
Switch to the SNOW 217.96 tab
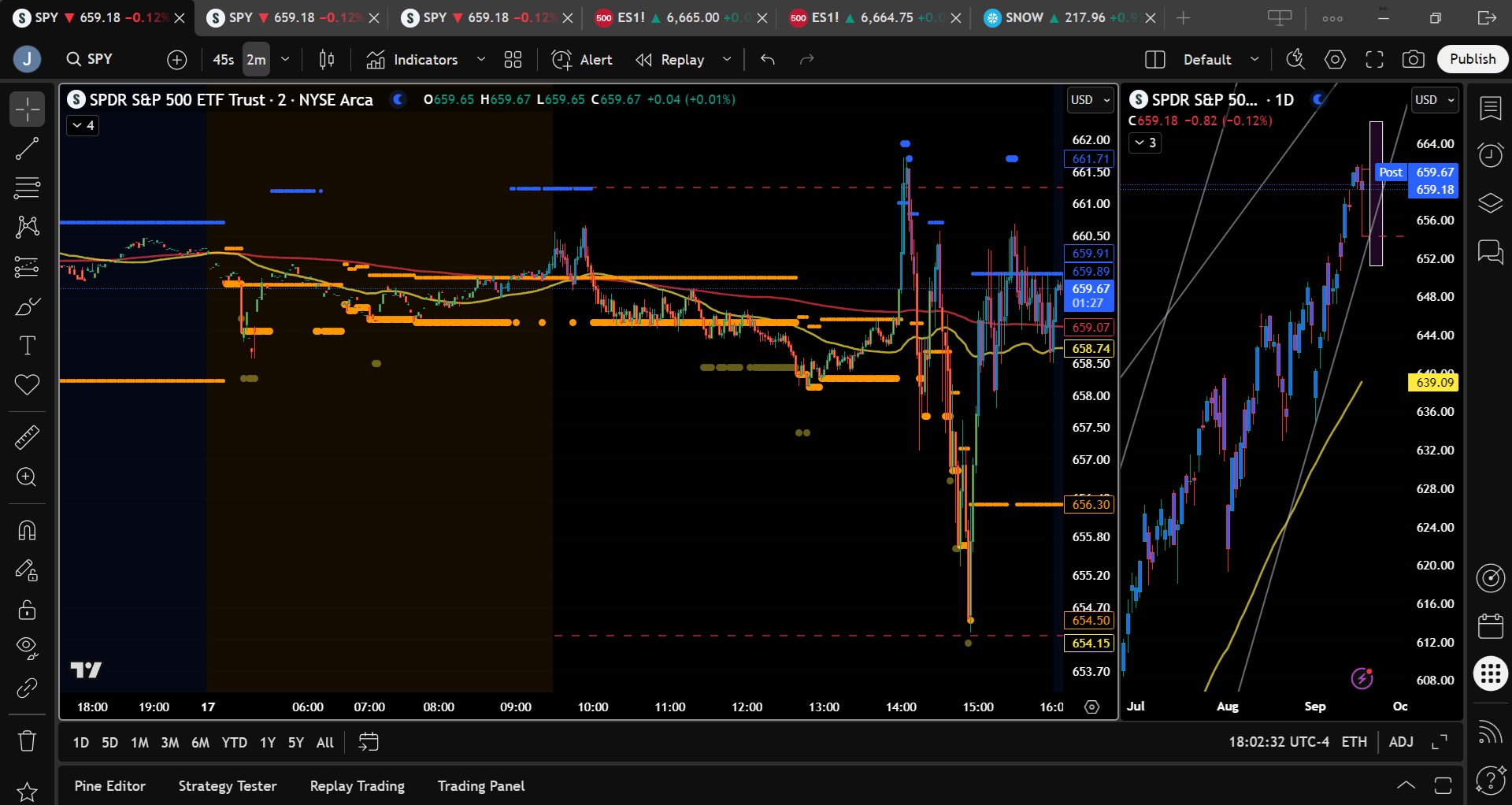1070,18
